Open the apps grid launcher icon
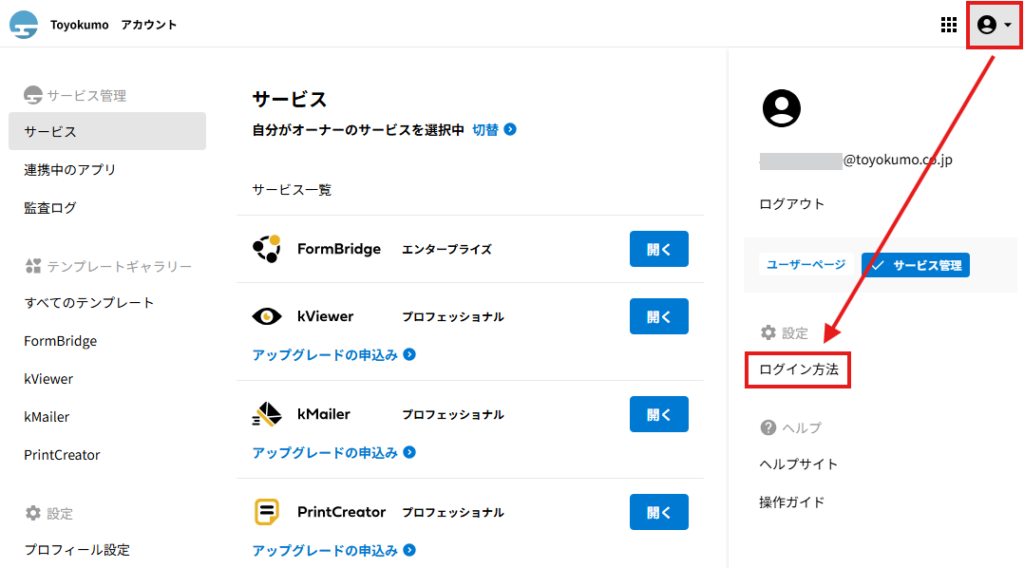 (949, 25)
